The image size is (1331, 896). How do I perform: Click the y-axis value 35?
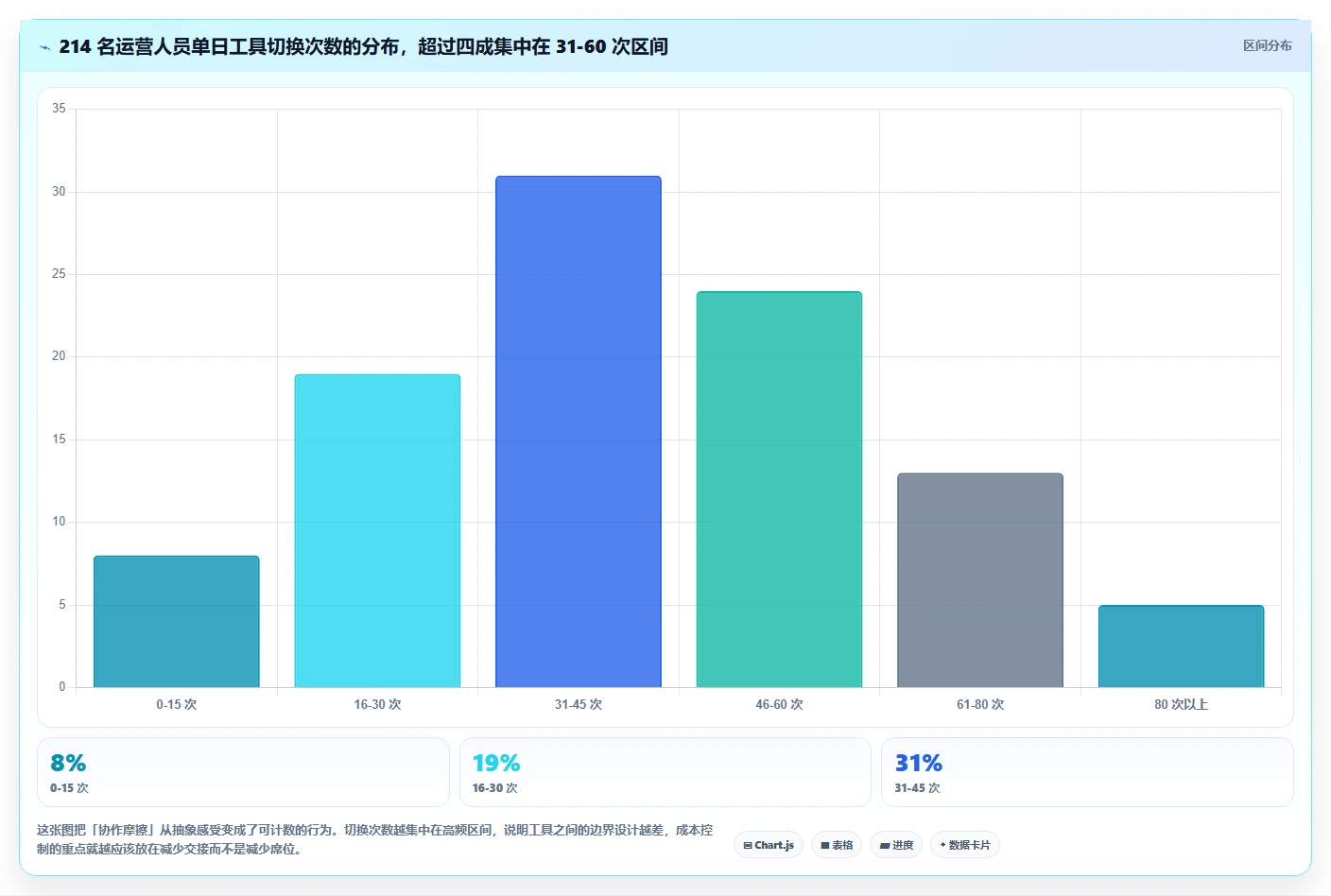[59, 109]
